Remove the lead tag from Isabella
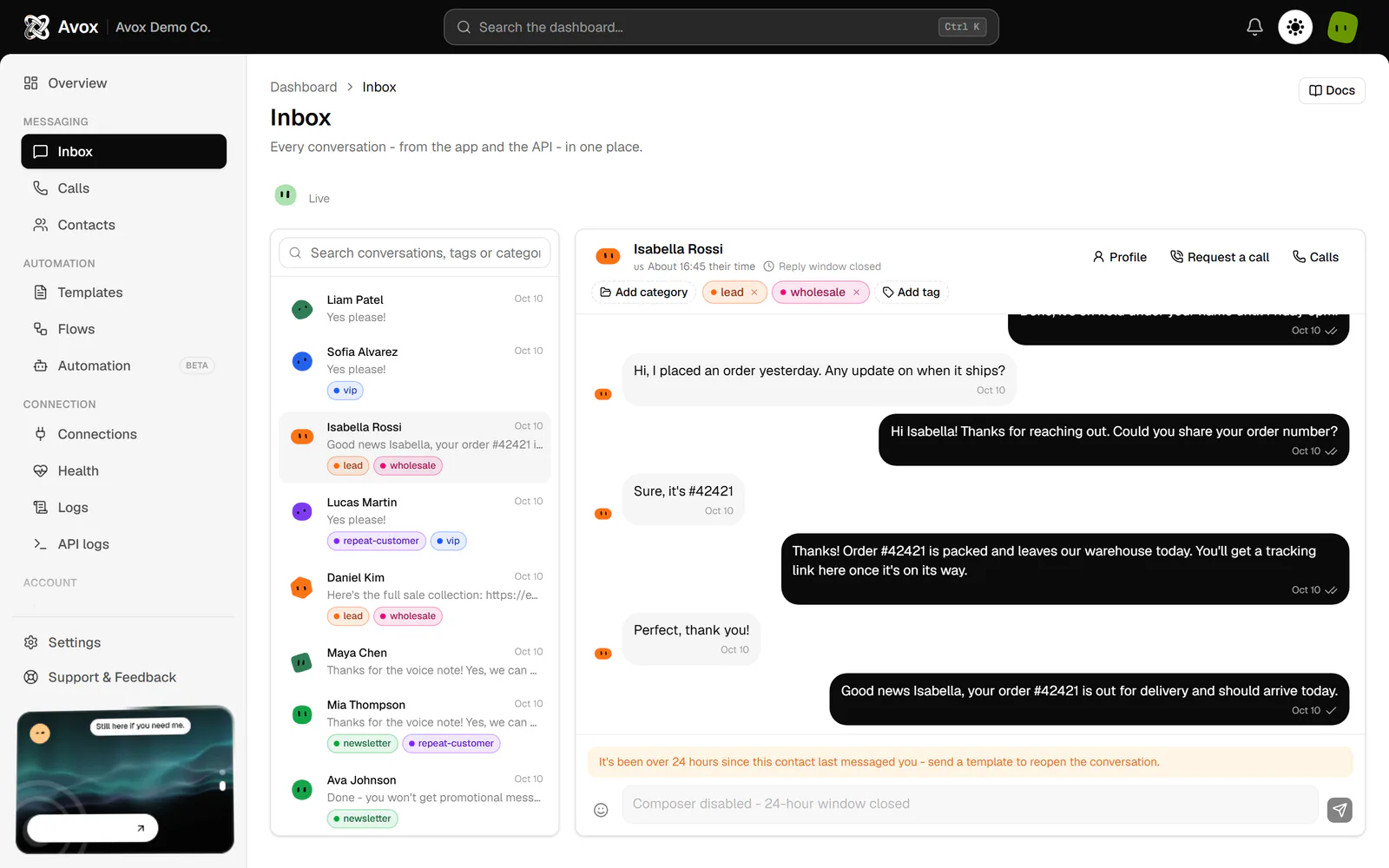The width and height of the screenshot is (1389, 868). pos(754,293)
